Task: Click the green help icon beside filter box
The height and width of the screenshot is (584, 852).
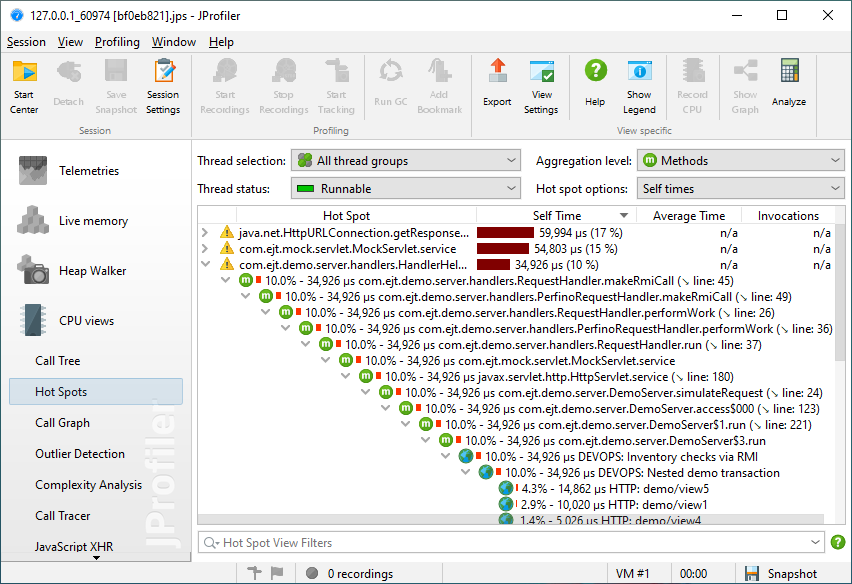Action: pyautogui.click(x=838, y=542)
